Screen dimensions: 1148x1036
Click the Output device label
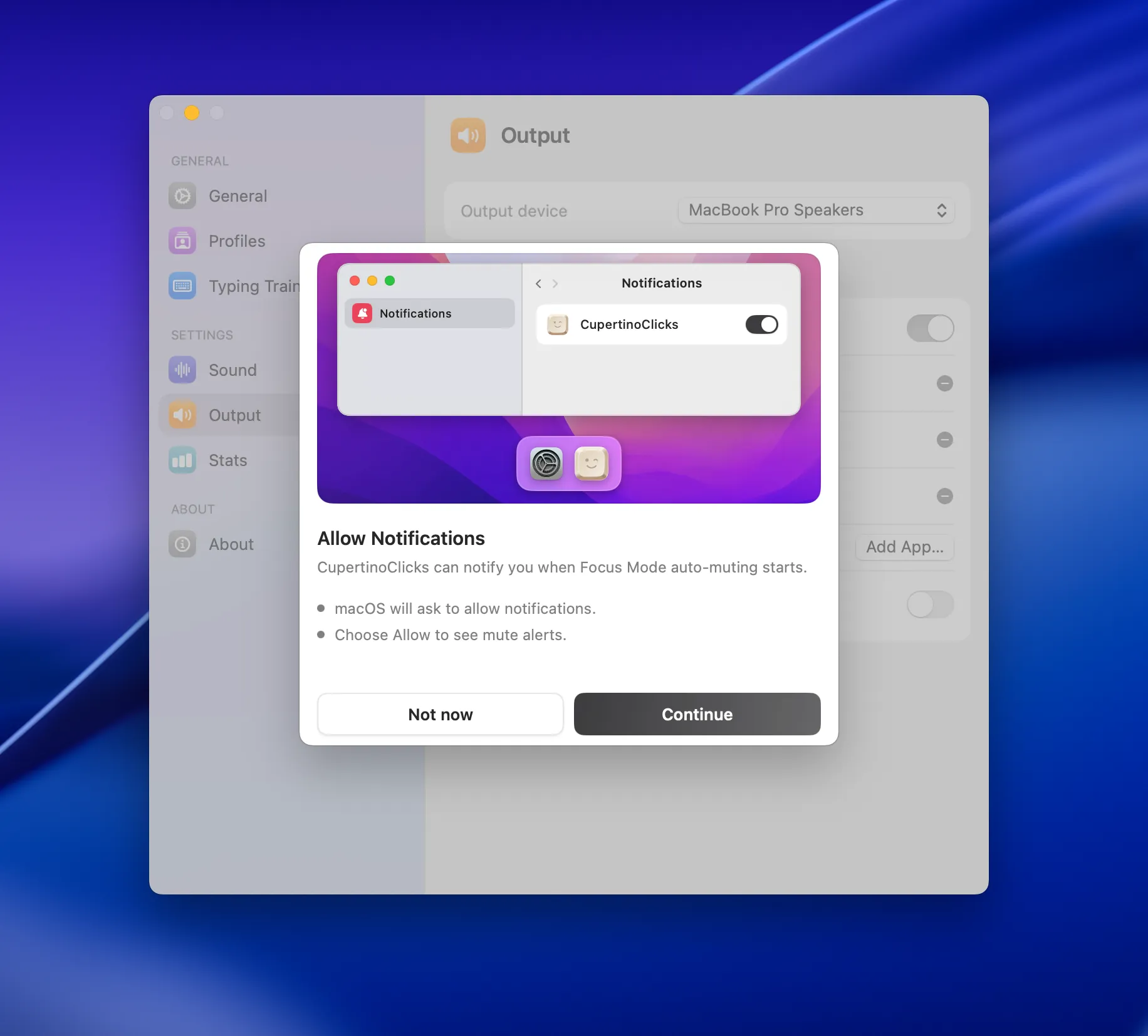(514, 211)
